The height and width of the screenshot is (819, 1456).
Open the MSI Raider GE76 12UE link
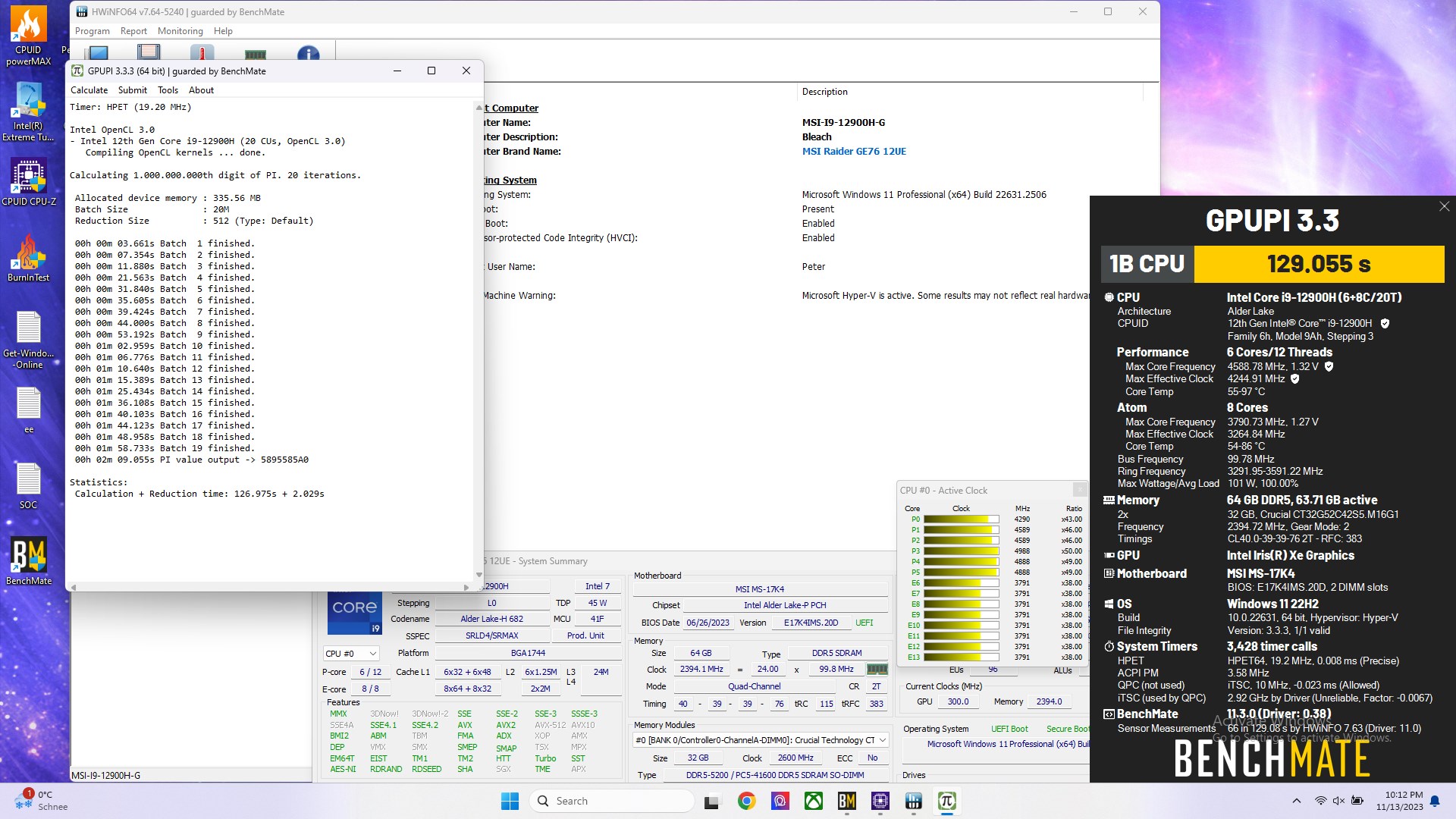click(854, 152)
